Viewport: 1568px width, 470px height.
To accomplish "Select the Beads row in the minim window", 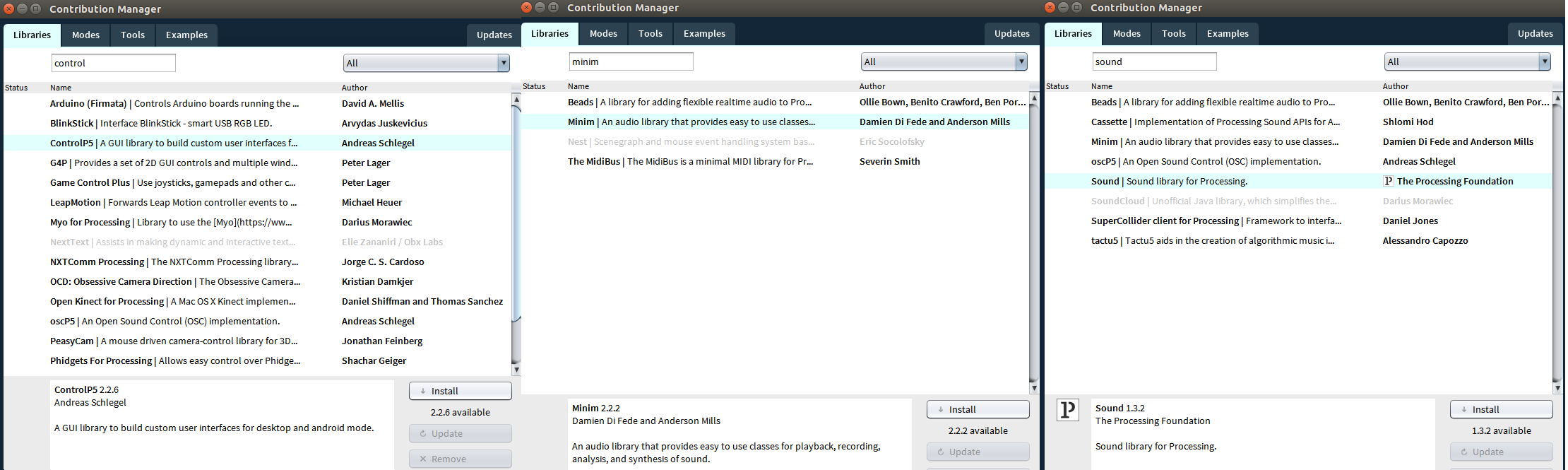I will (x=775, y=102).
